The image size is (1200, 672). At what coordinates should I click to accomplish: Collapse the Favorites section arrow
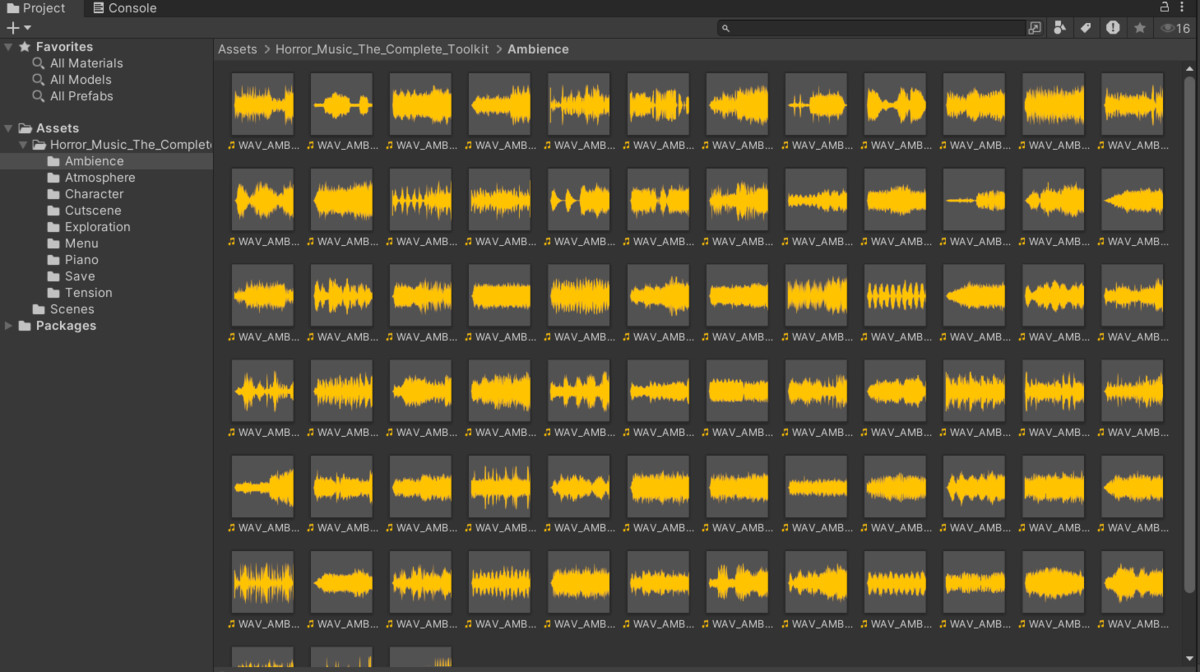coord(8,47)
